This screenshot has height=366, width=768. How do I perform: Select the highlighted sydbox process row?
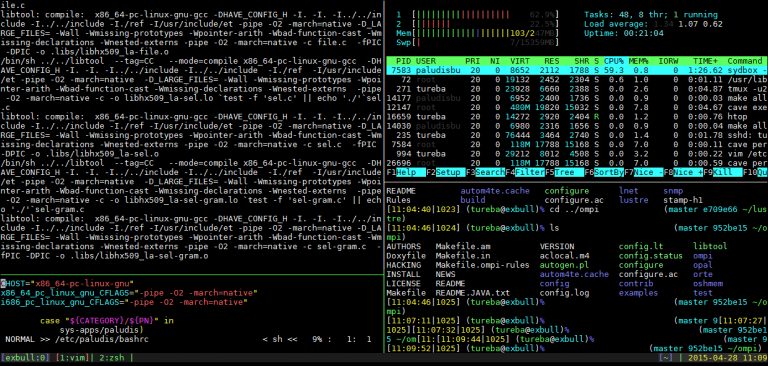point(577,71)
